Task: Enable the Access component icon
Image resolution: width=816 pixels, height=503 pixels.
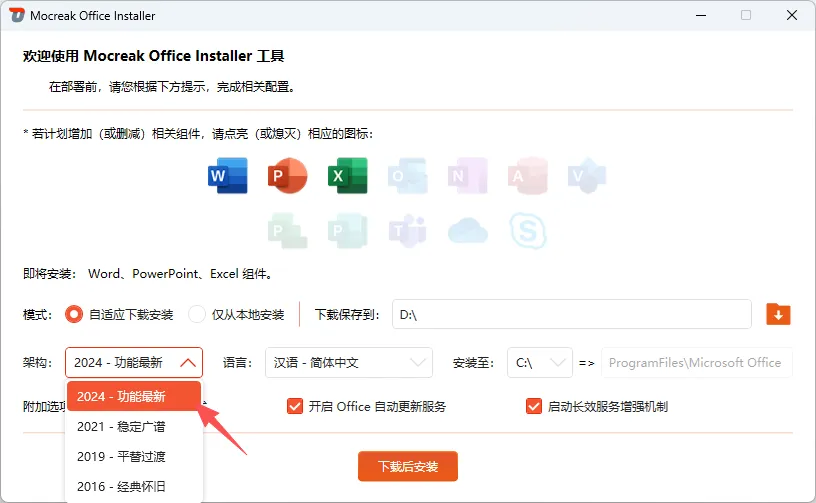Action: (528, 176)
